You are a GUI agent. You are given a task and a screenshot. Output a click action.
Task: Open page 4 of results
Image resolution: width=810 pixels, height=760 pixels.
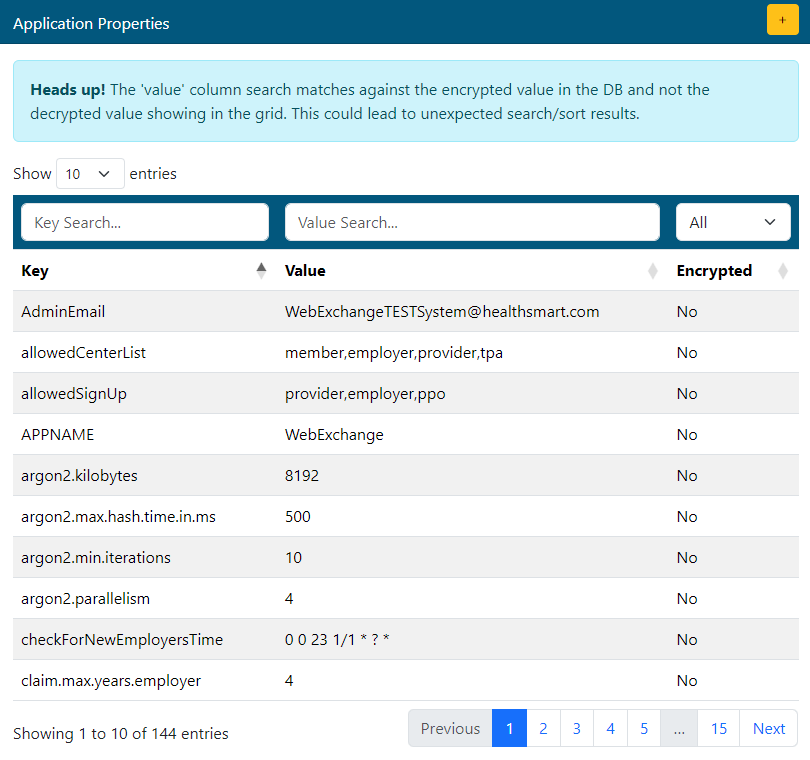pos(610,728)
